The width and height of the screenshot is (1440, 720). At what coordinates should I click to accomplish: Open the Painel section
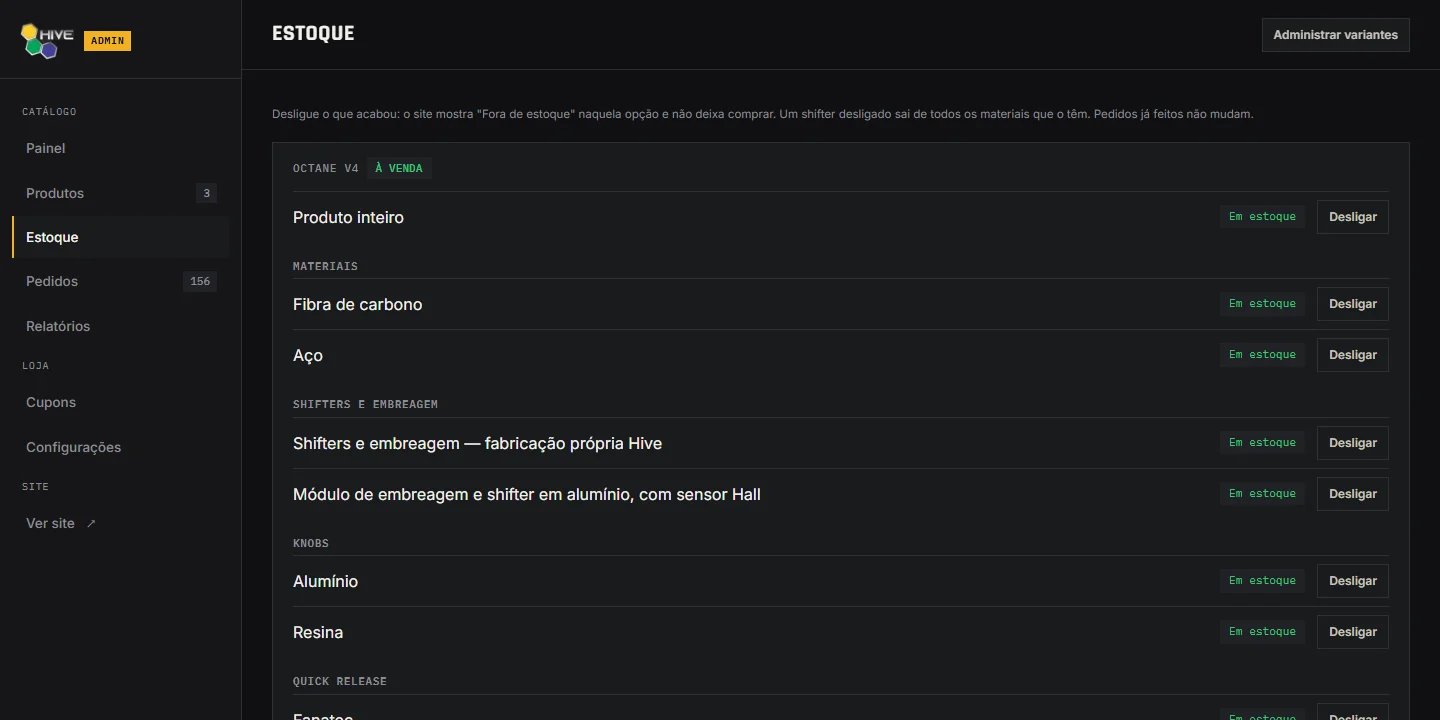(121, 148)
